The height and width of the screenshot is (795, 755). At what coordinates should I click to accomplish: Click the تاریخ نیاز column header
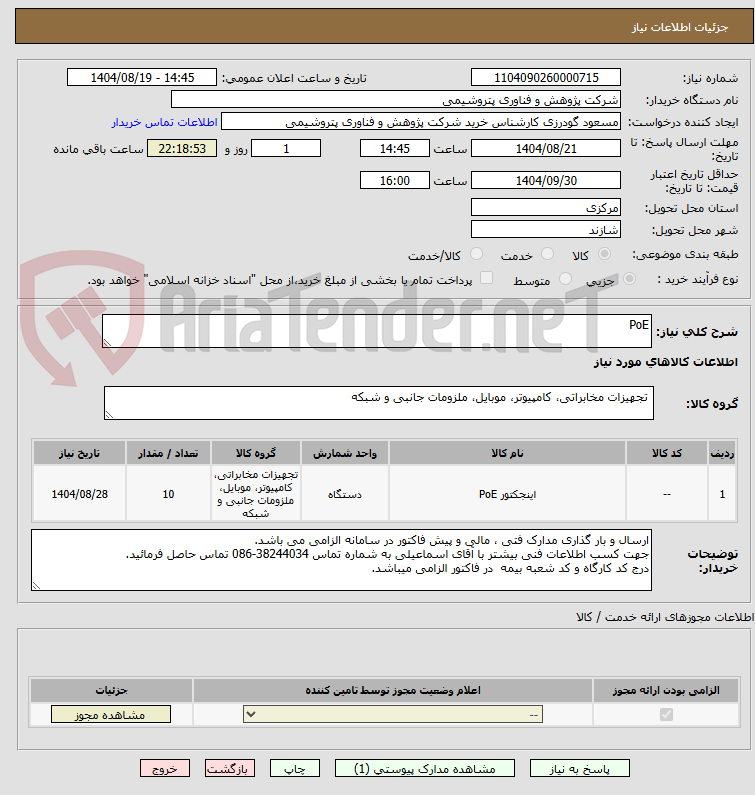80,453
